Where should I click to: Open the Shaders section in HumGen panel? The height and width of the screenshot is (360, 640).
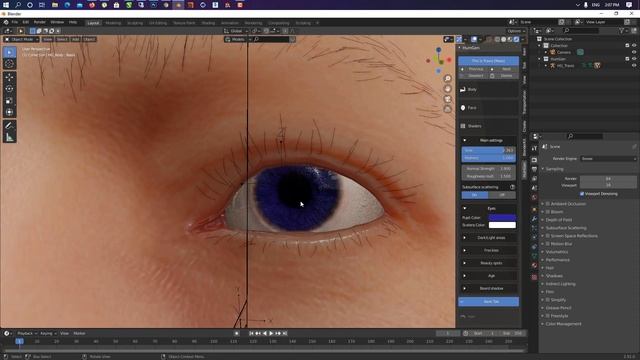click(x=488, y=126)
